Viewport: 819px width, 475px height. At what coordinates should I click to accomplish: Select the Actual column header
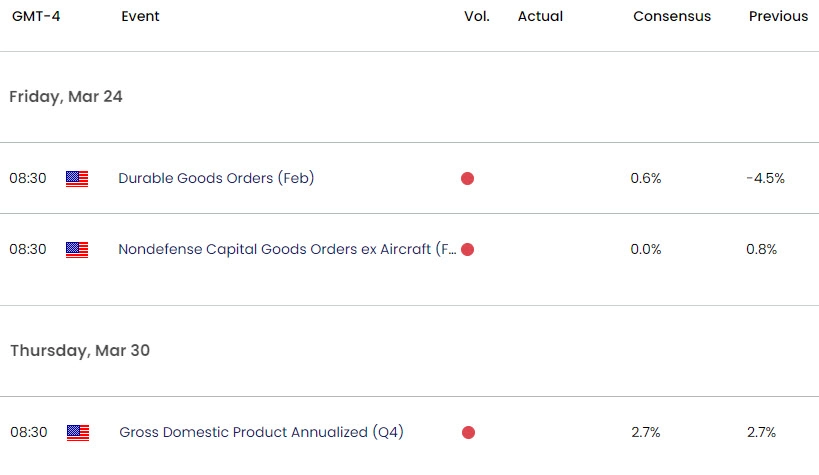pos(540,16)
